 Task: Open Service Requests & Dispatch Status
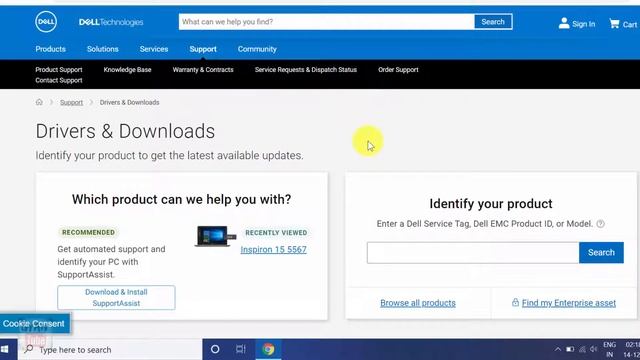tap(306, 70)
